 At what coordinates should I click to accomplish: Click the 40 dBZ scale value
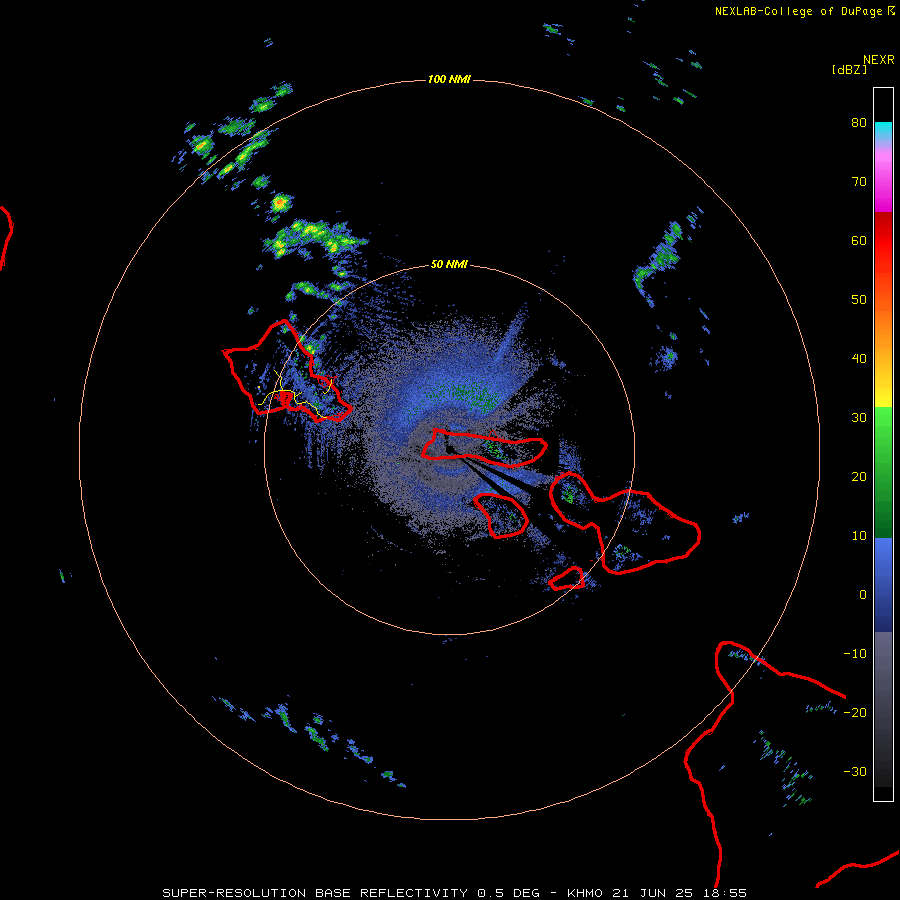(859, 359)
